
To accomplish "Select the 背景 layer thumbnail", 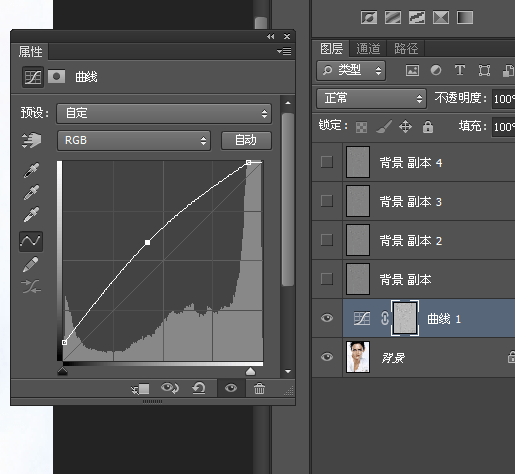I will tap(358, 357).
